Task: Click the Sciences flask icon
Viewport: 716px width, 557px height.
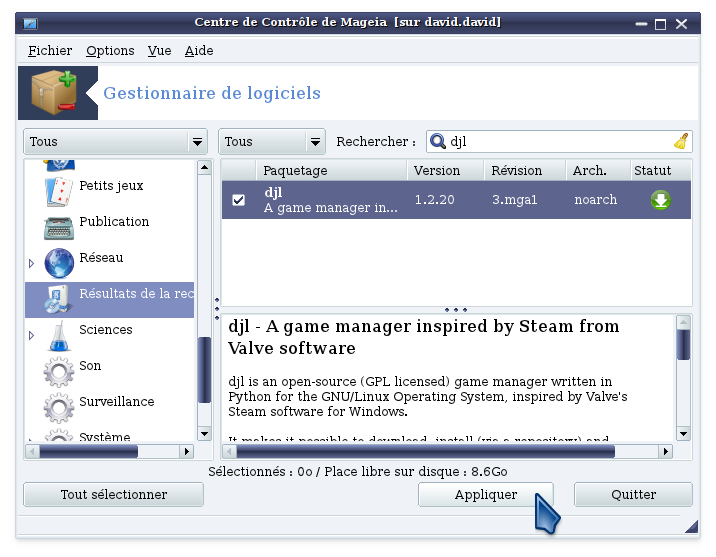Action: click(x=59, y=336)
